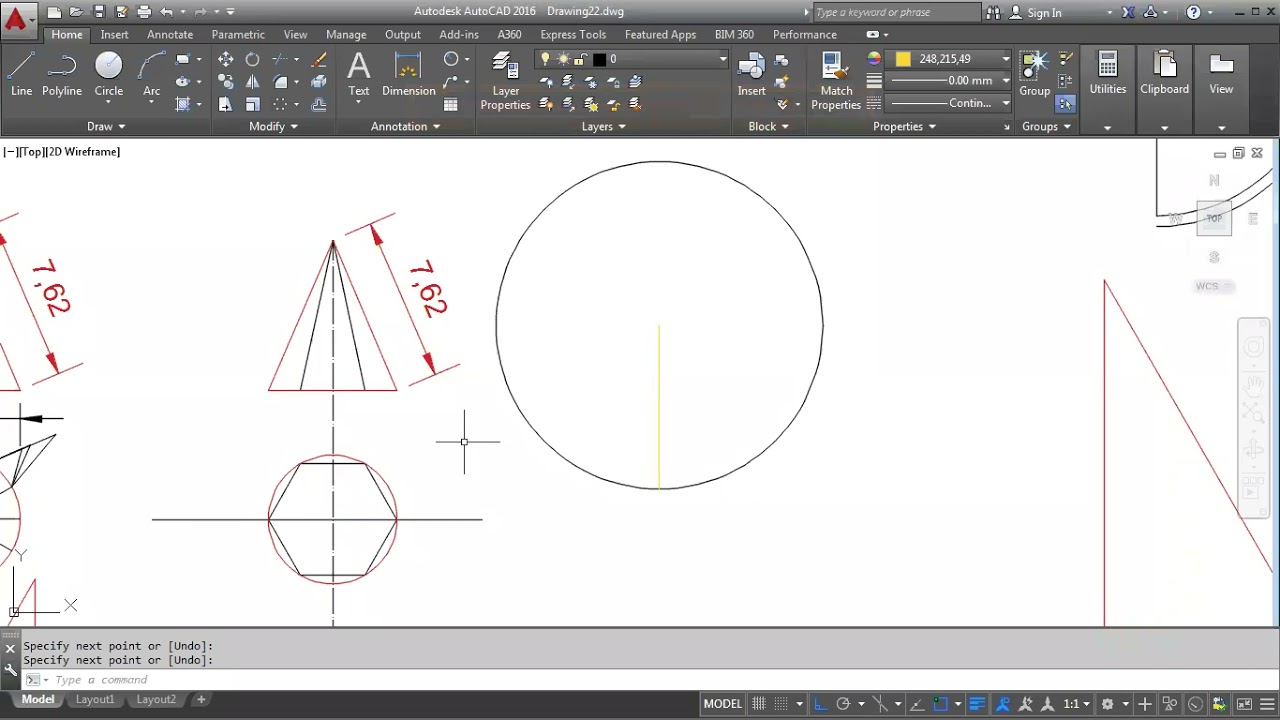Switch to Layout1 tab
Image resolution: width=1280 pixels, height=720 pixels.
95,700
